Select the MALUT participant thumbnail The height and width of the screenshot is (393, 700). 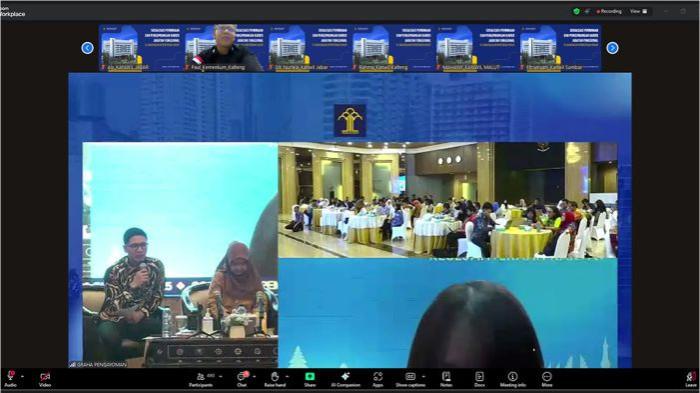pos(475,48)
